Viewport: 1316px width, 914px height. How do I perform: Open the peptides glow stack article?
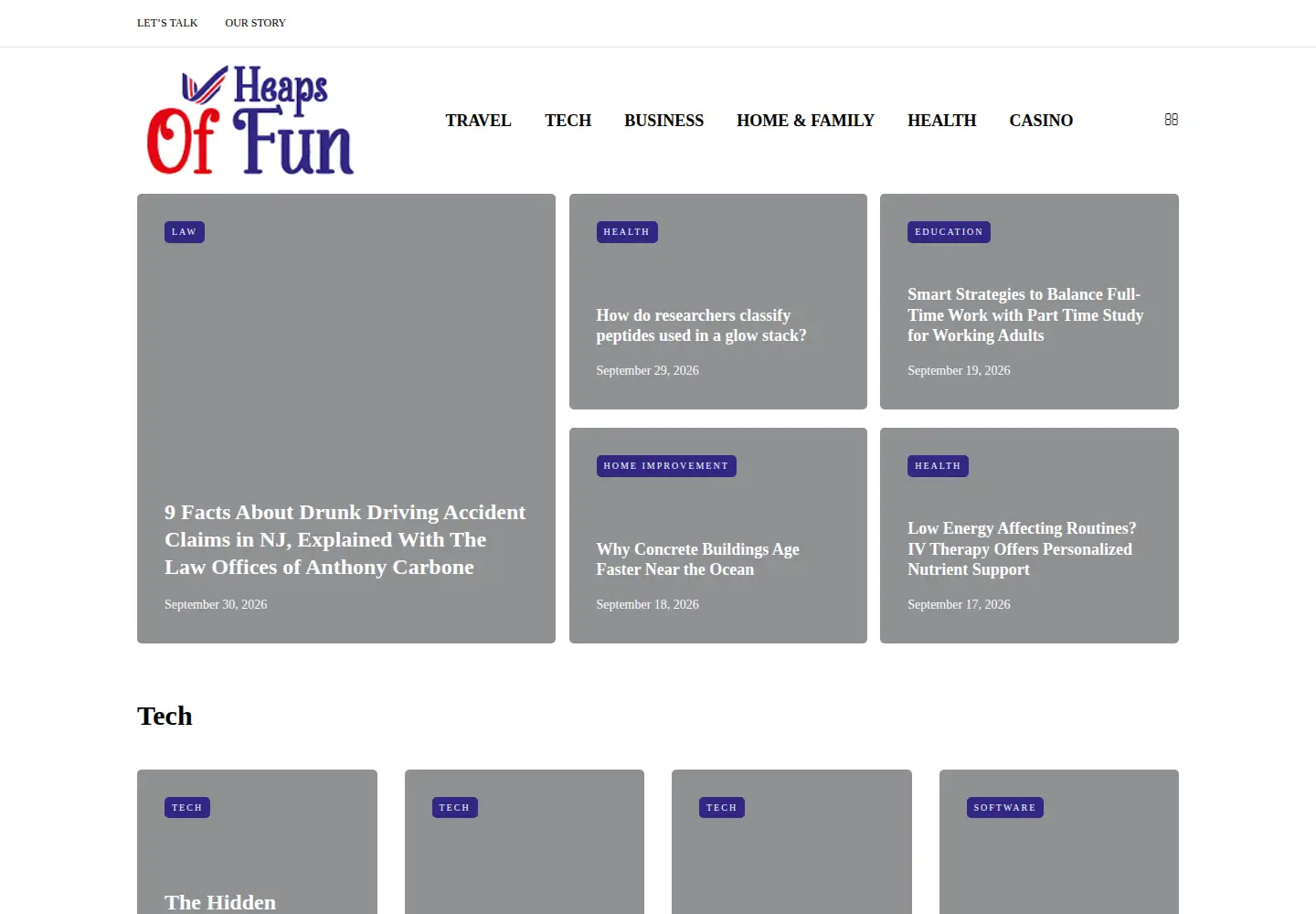point(701,325)
